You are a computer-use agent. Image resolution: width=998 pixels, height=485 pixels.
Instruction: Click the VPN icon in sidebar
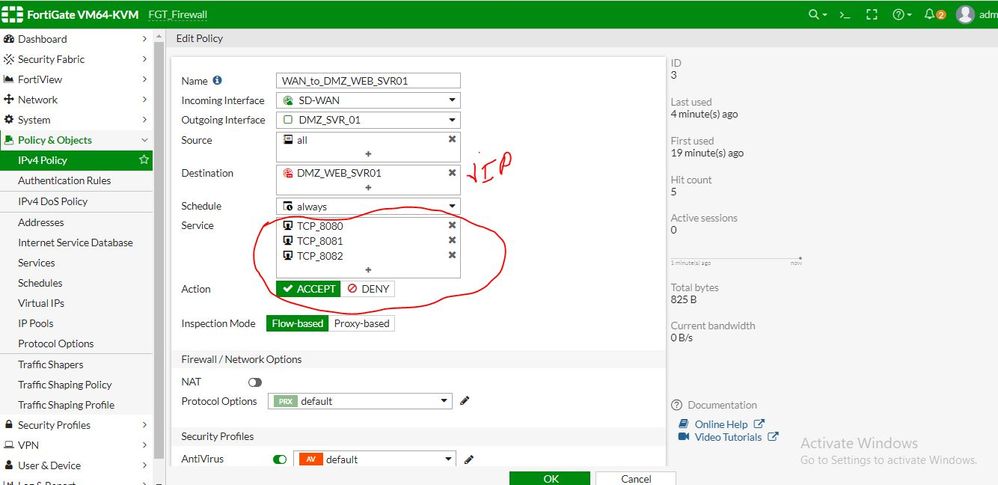click(x=9, y=445)
